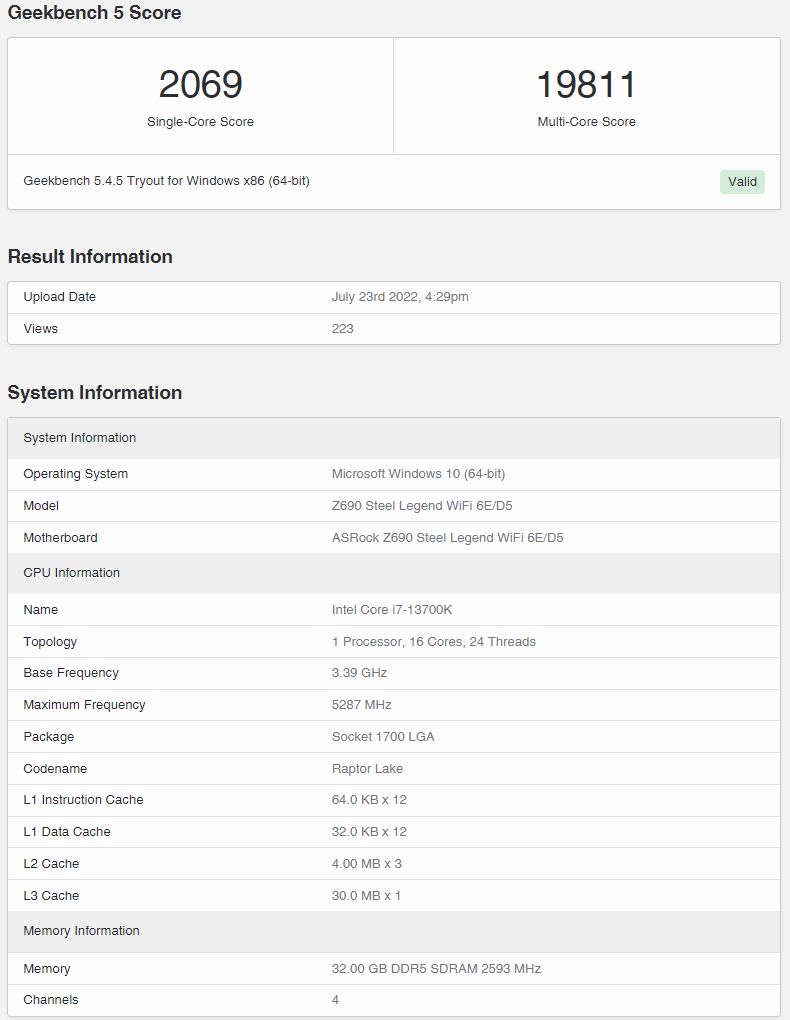Viewport: 790px width, 1020px height.
Task: Click the Codename value Raptor Lake
Action: tap(367, 768)
